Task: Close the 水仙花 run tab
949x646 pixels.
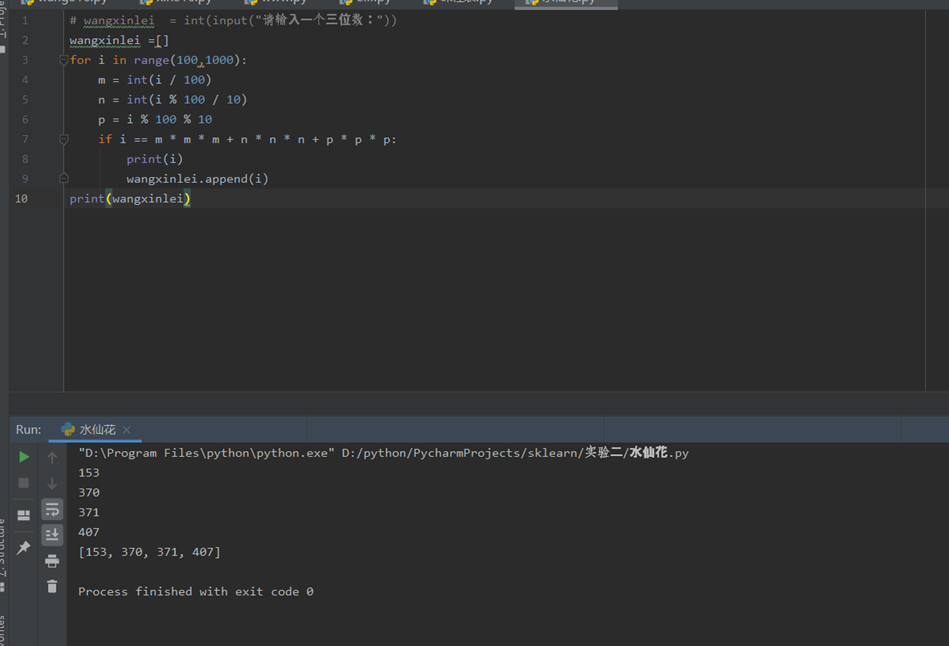Action: point(126,430)
